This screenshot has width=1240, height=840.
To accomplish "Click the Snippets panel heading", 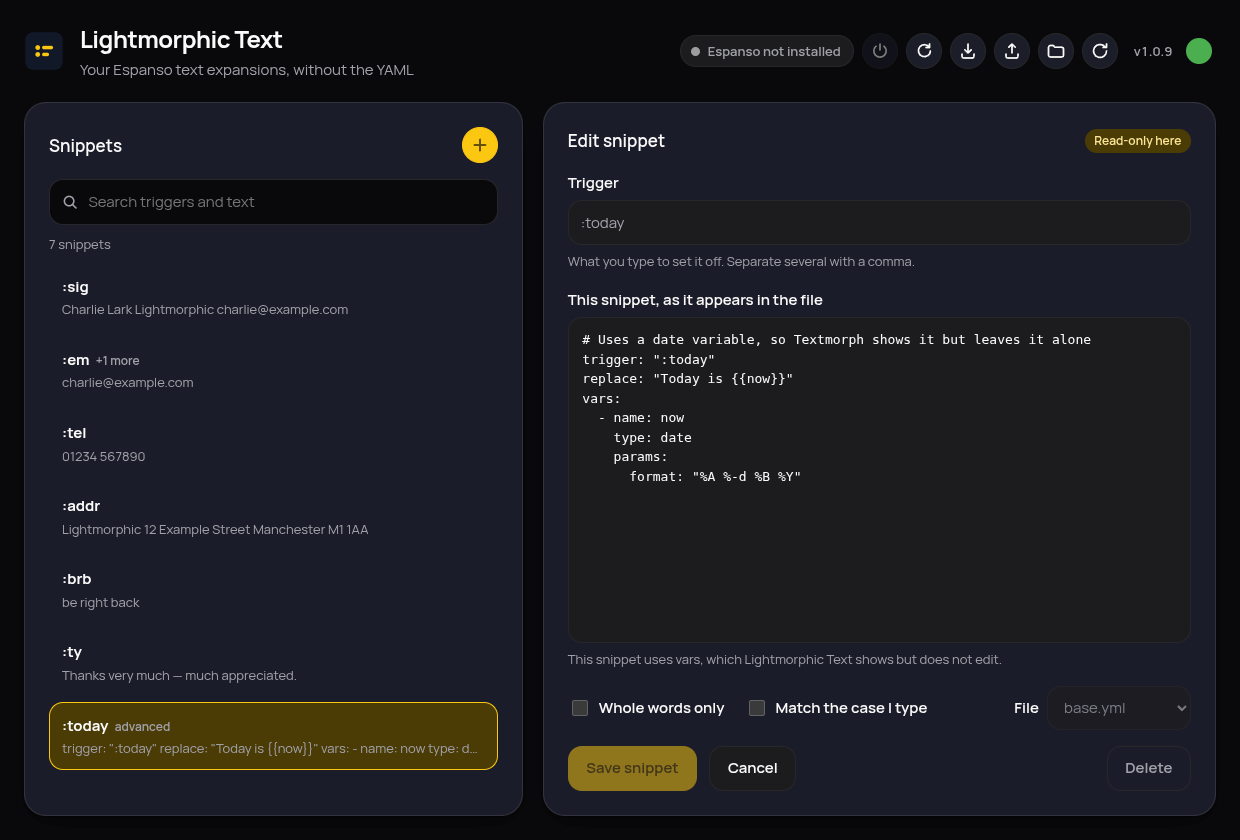I will click(85, 146).
